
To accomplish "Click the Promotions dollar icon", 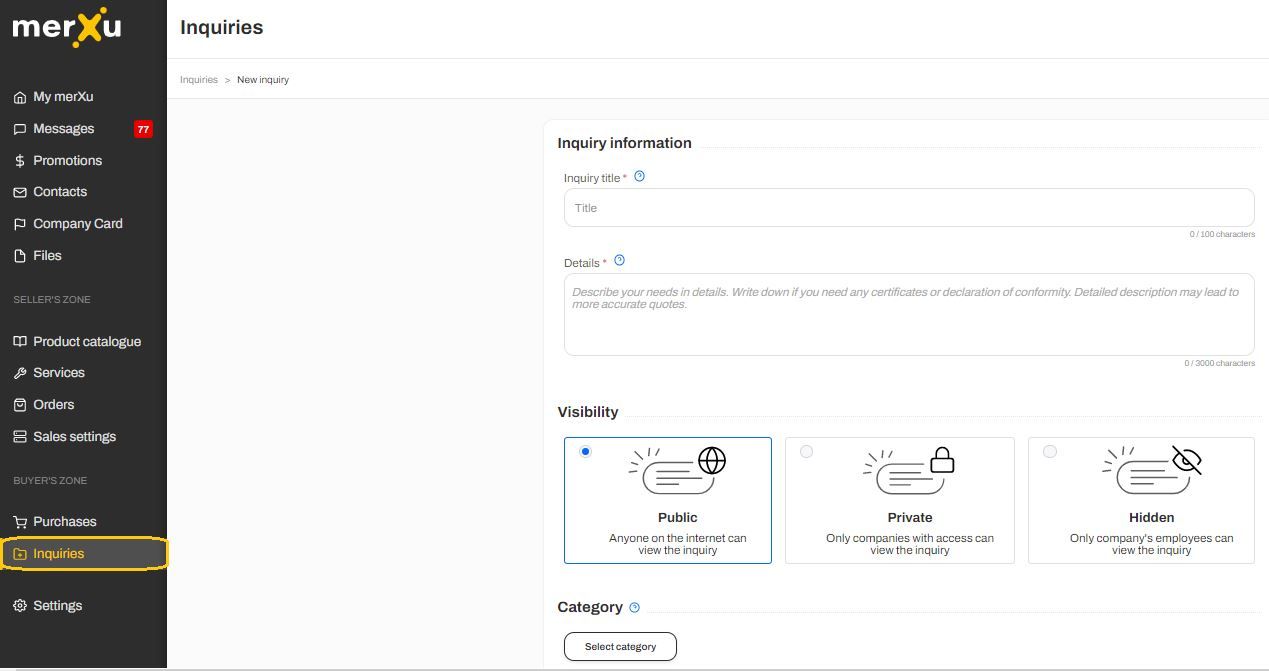I will (x=20, y=161).
